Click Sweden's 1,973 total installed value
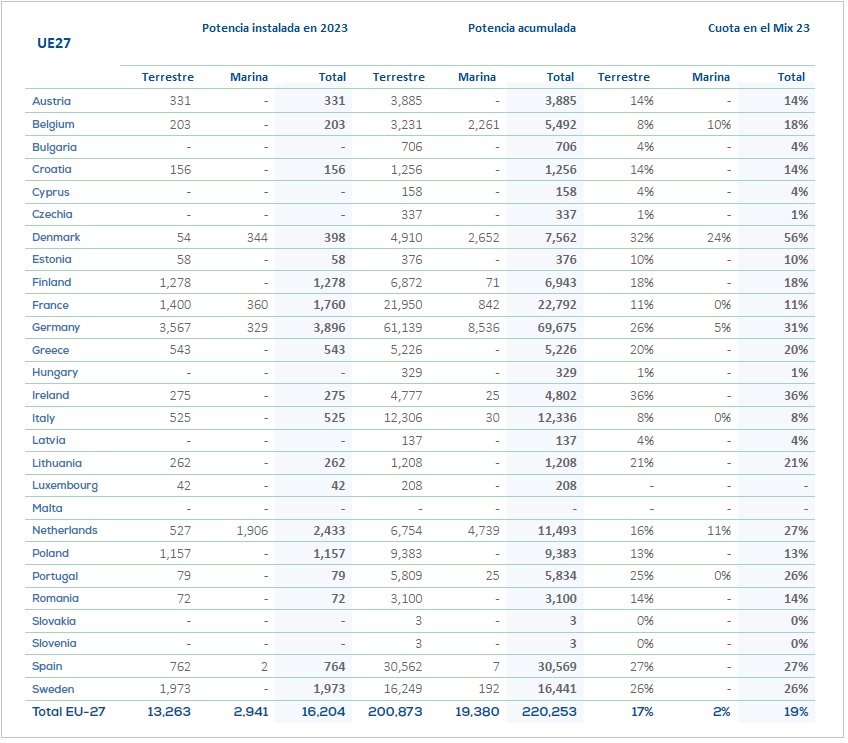The width and height of the screenshot is (848, 743). click(327, 689)
